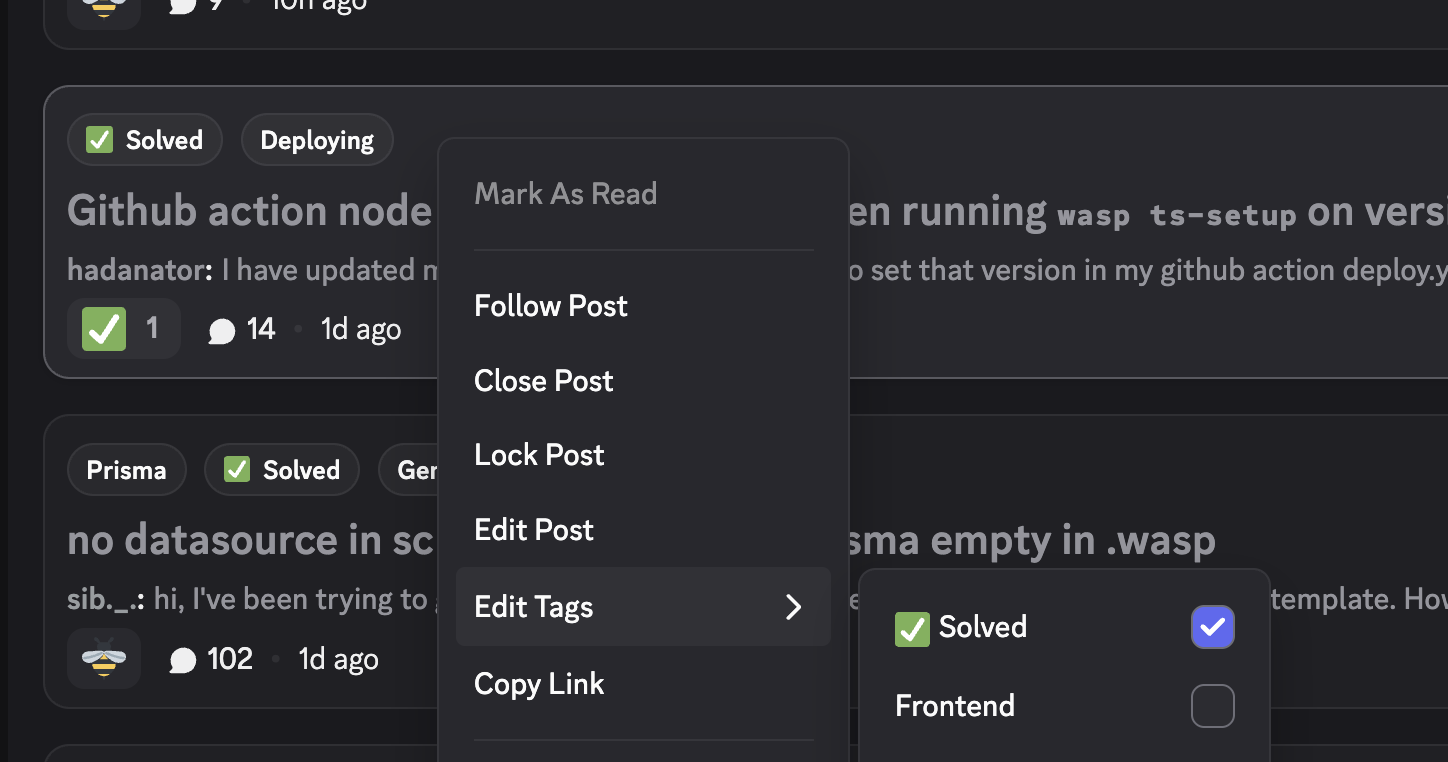Check the Frontend tag checkbox

[1212, 706]
